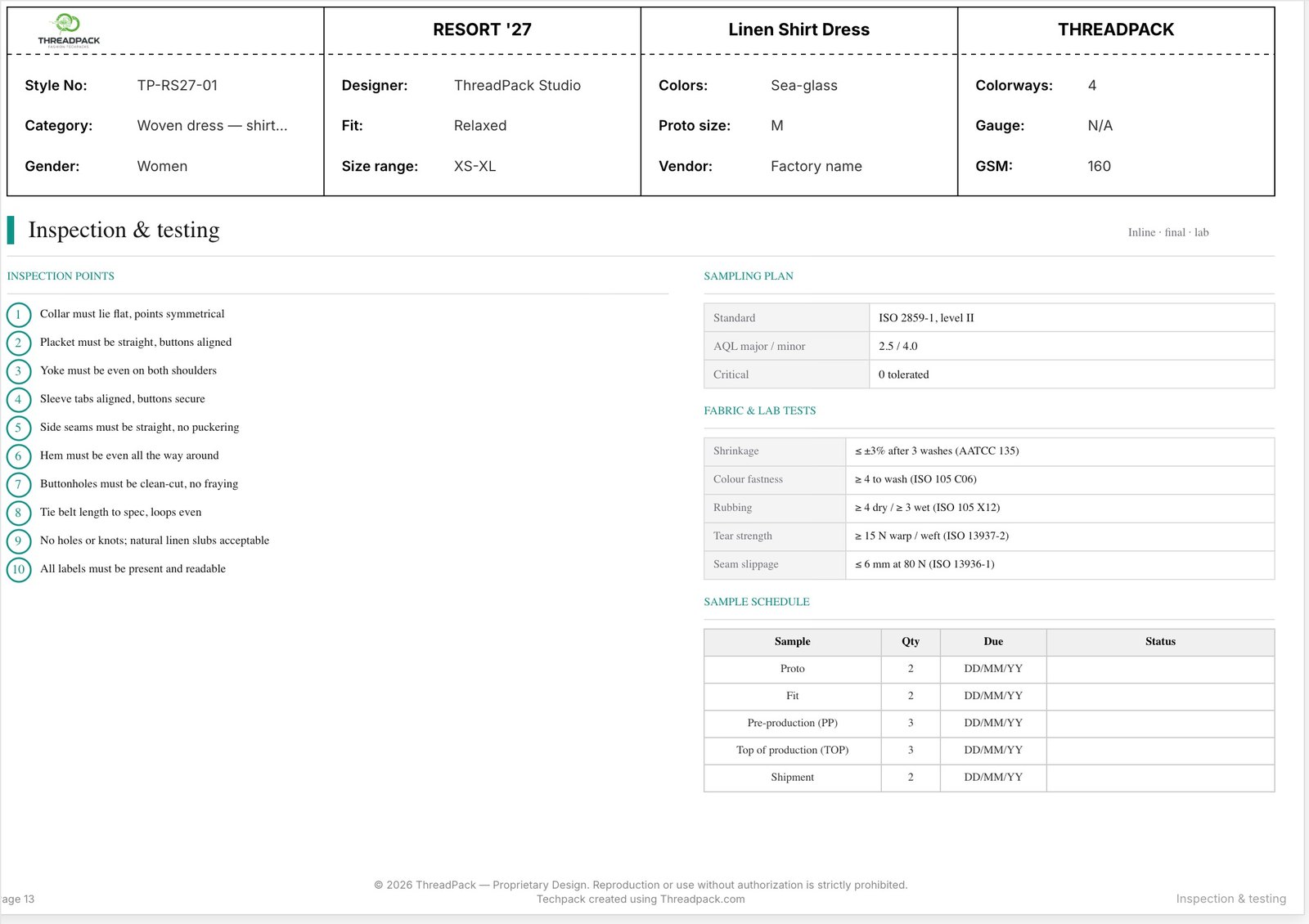The image size is (1309, 924).
Task: Select inspection point number 4 circle
Action: coord(19,400)
